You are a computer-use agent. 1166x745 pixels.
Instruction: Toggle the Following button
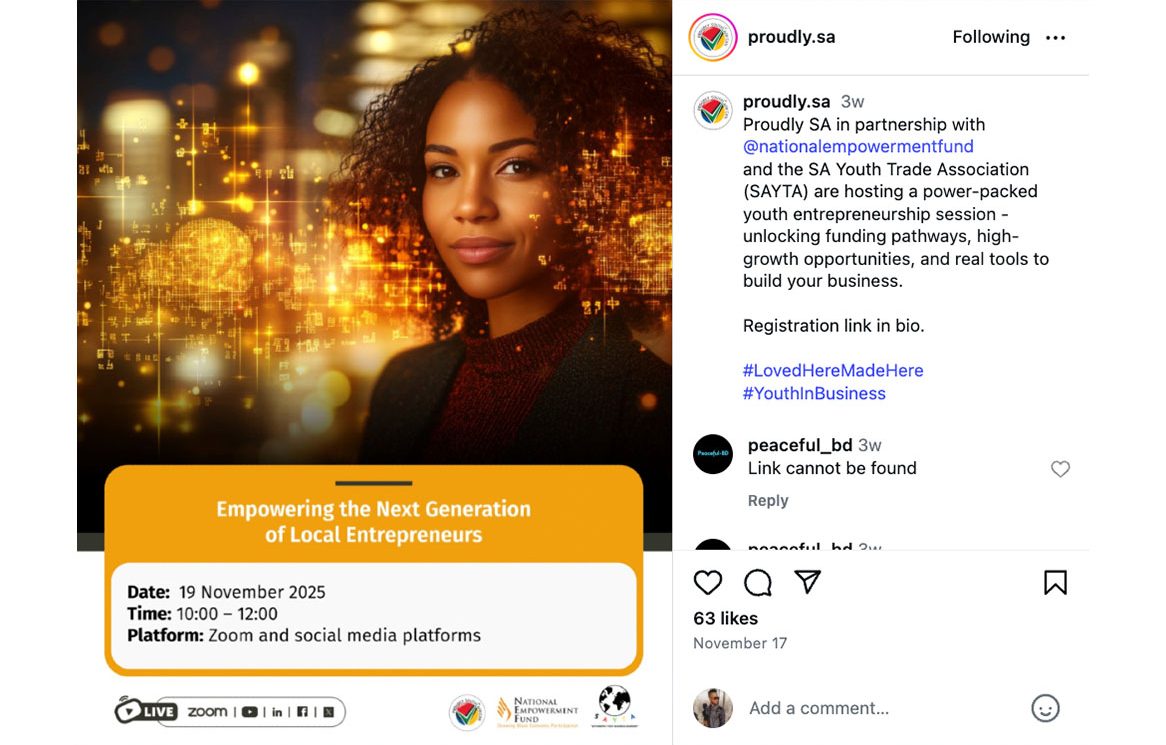[991, 37]
